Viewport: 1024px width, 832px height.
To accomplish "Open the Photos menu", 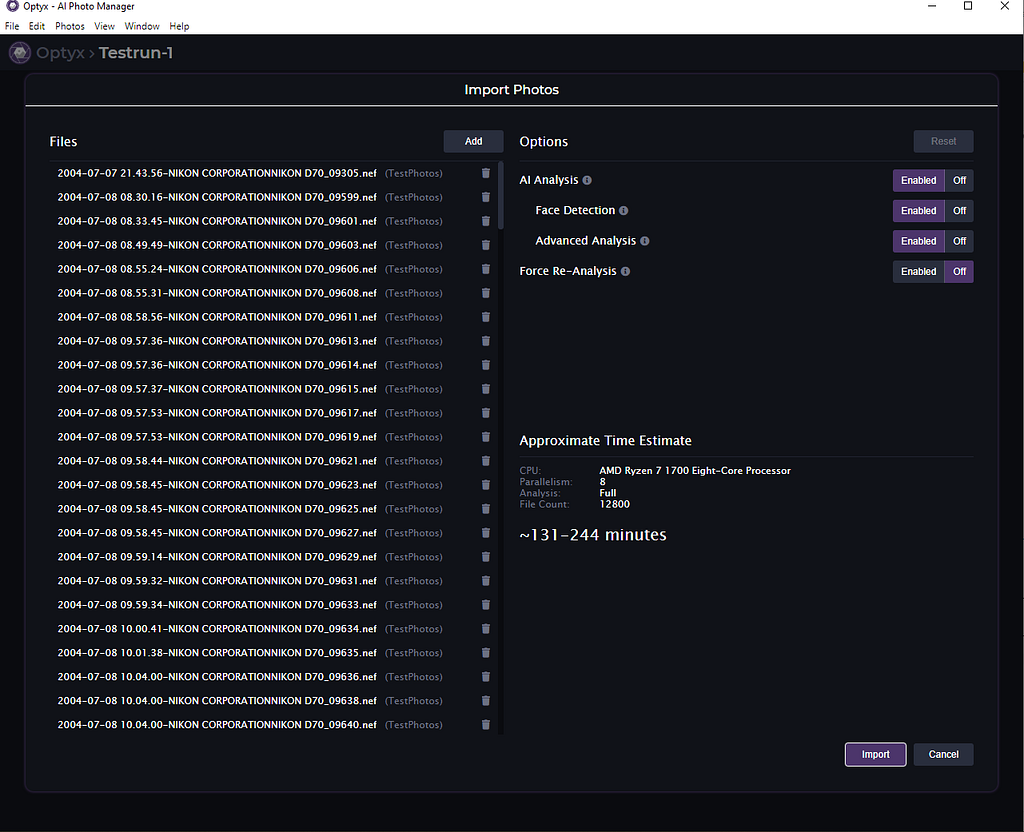I will [70, 26].
